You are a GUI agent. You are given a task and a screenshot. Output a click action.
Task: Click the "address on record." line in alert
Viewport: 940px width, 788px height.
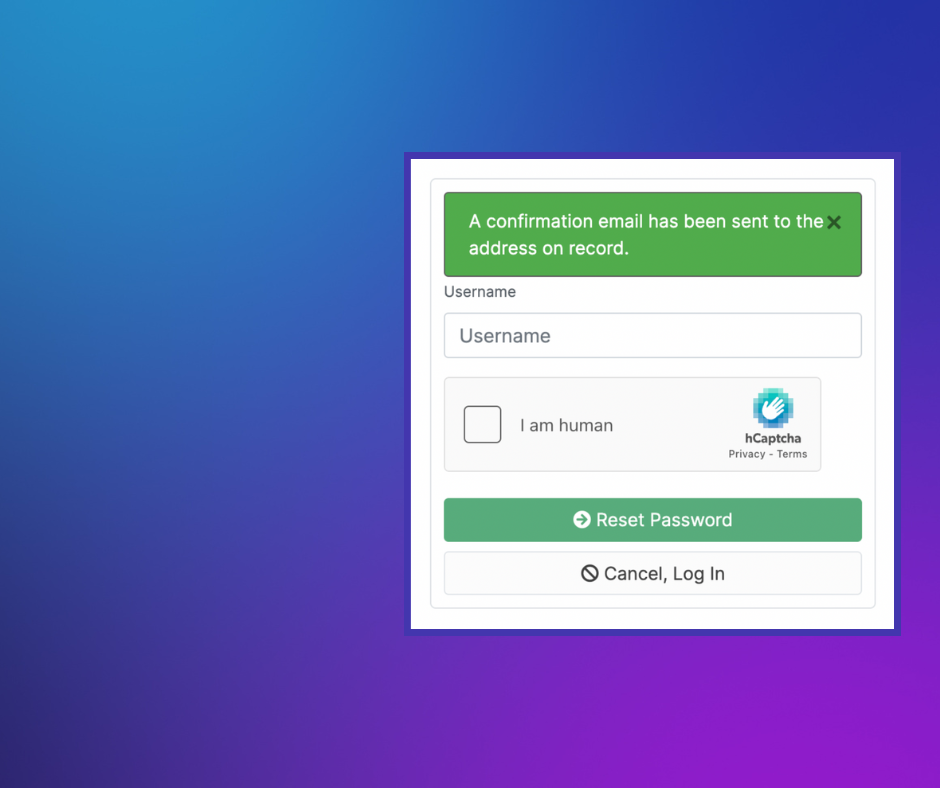point(549,248)
